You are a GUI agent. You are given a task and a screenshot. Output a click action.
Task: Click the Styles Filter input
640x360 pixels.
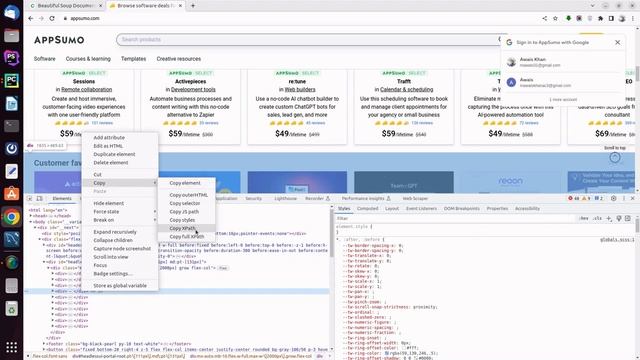pos(455,218)
